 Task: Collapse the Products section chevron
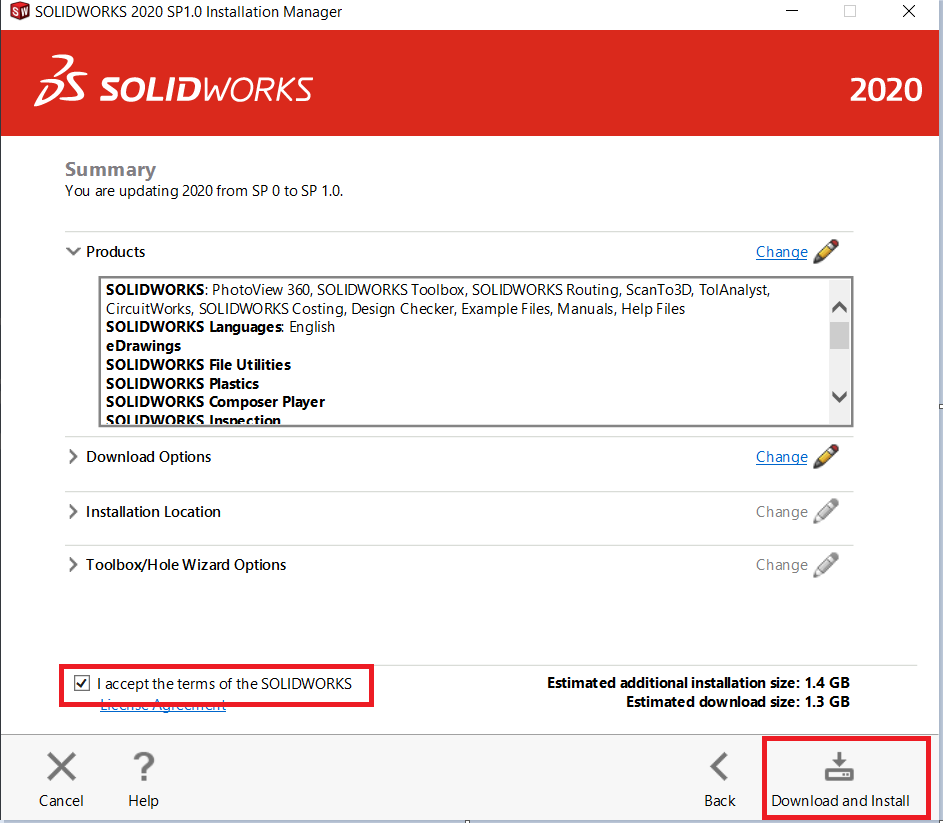tap(73, 251)
